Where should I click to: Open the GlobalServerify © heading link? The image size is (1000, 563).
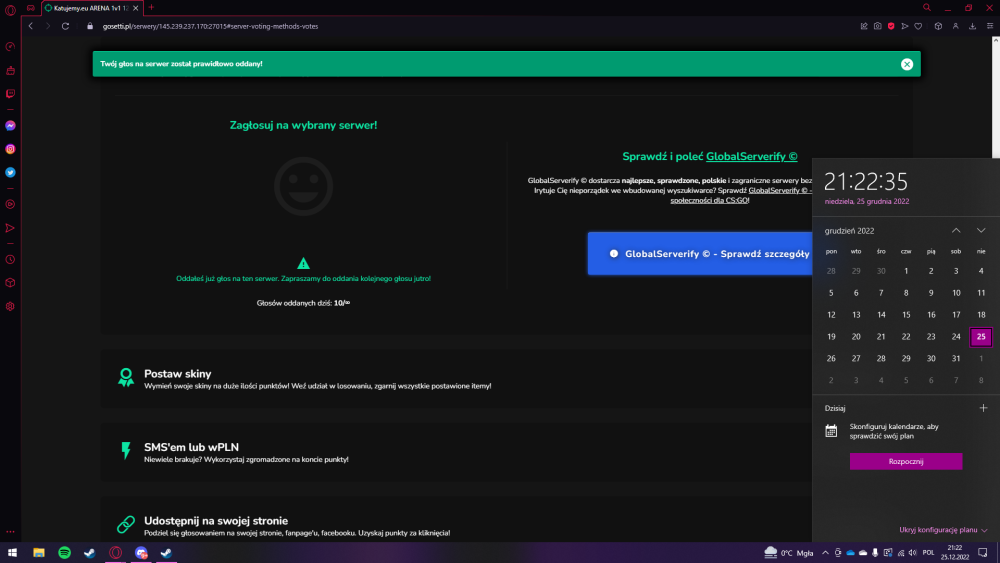pos(751,156)
